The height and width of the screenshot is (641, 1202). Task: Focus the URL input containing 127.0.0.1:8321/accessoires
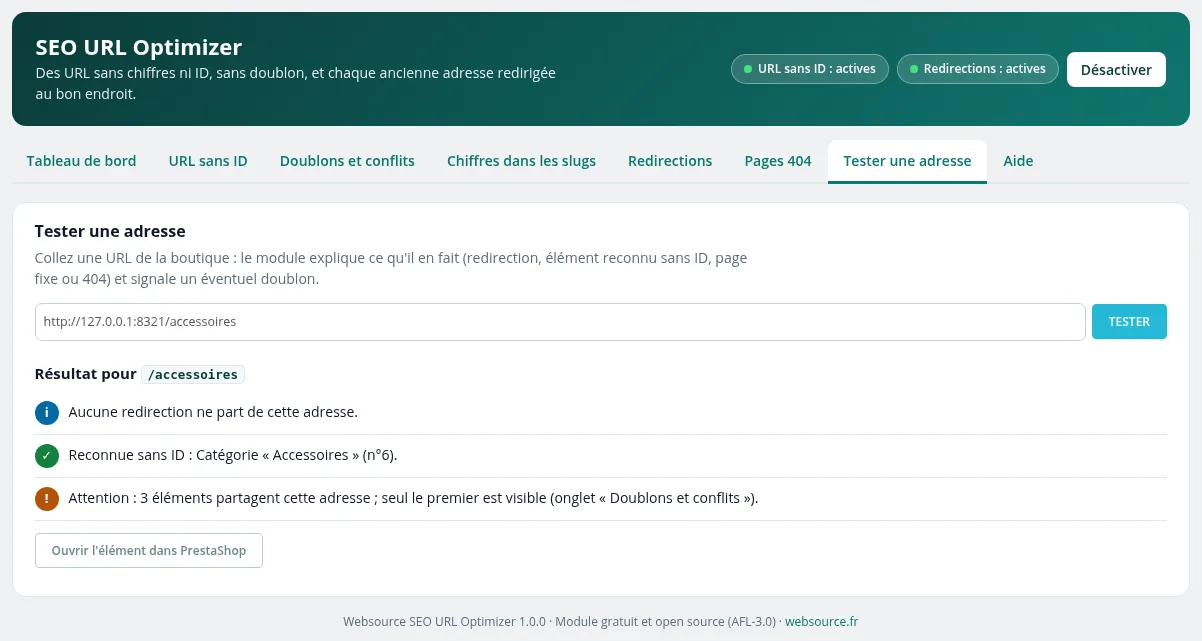point(560,322)
